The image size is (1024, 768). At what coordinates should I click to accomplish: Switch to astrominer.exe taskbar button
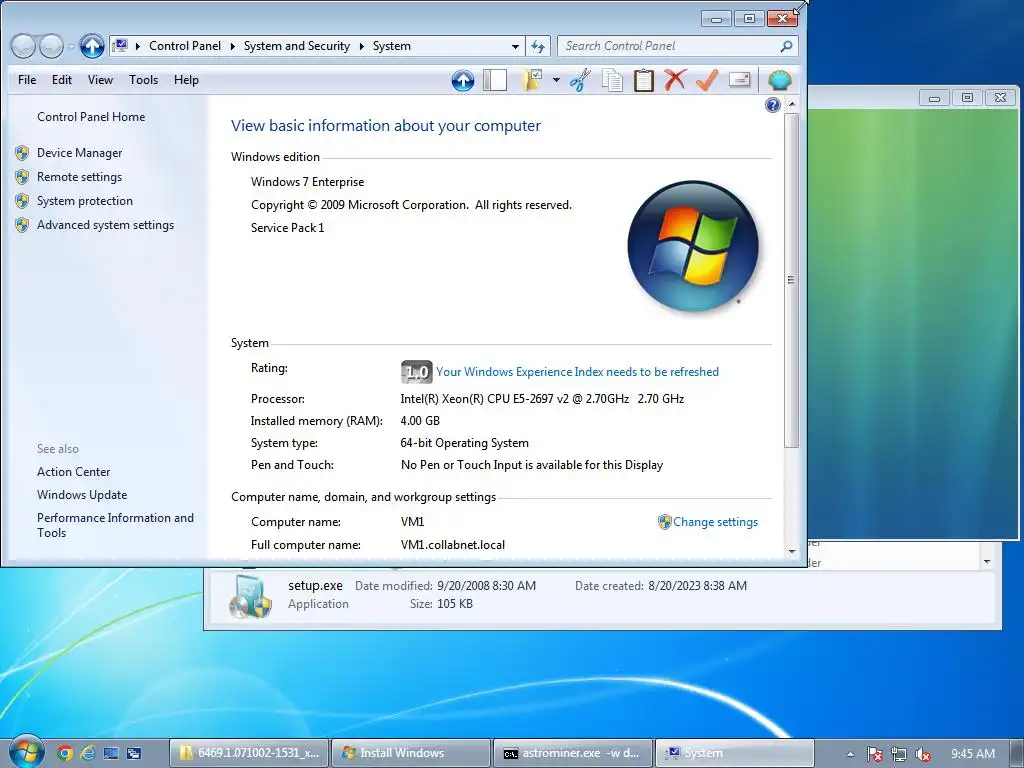point(573,753)
